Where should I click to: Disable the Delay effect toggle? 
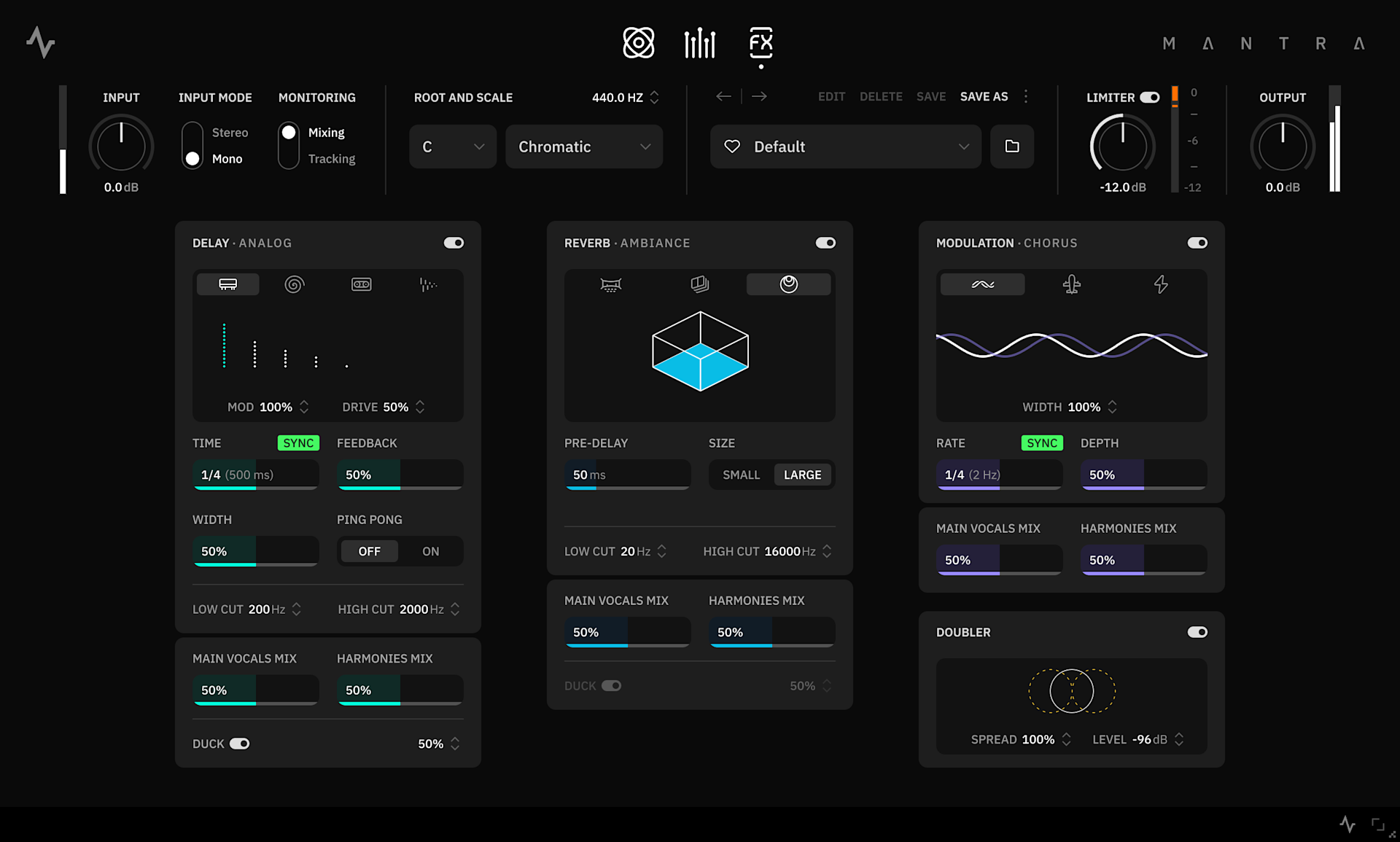454,243
